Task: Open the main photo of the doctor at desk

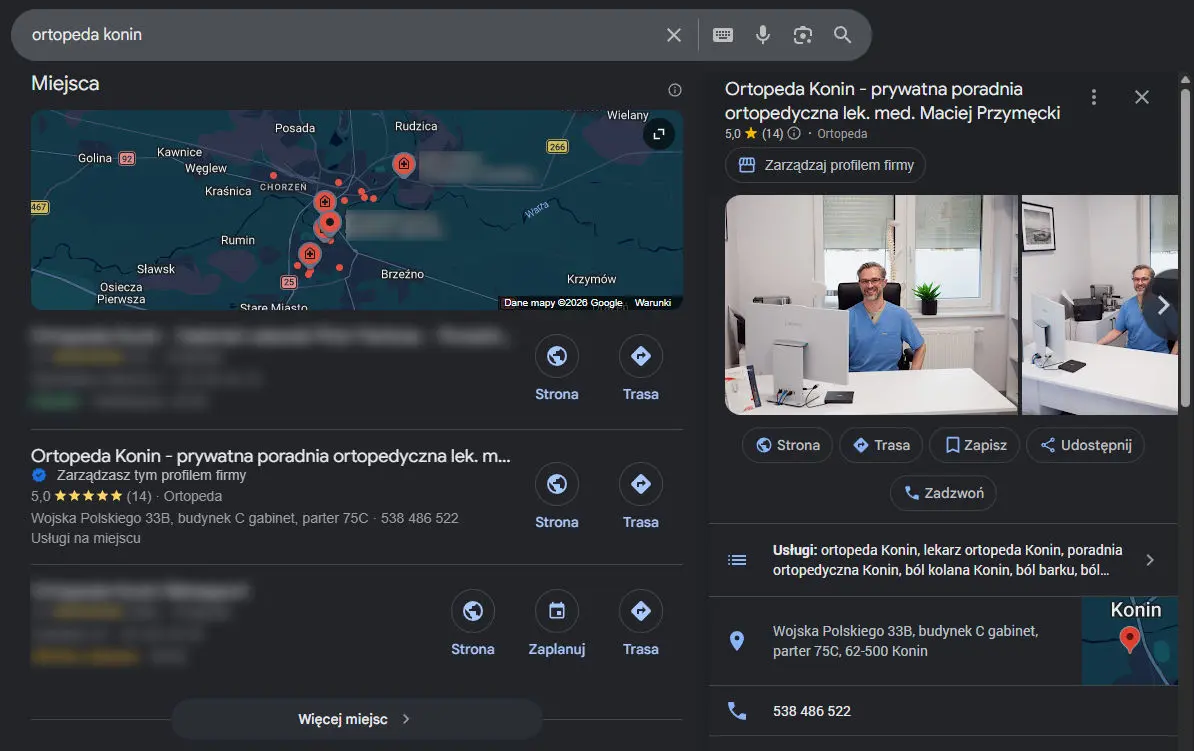Action: tap(871, 305)
